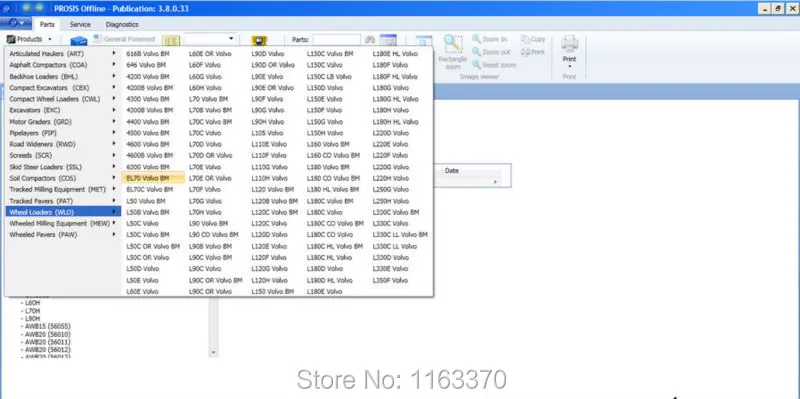Image resolution: width=800 pixels, height=399 pixels.
Task: Click submenu arrow beside Soil Compactors (COS)
Action: point(114,178)
